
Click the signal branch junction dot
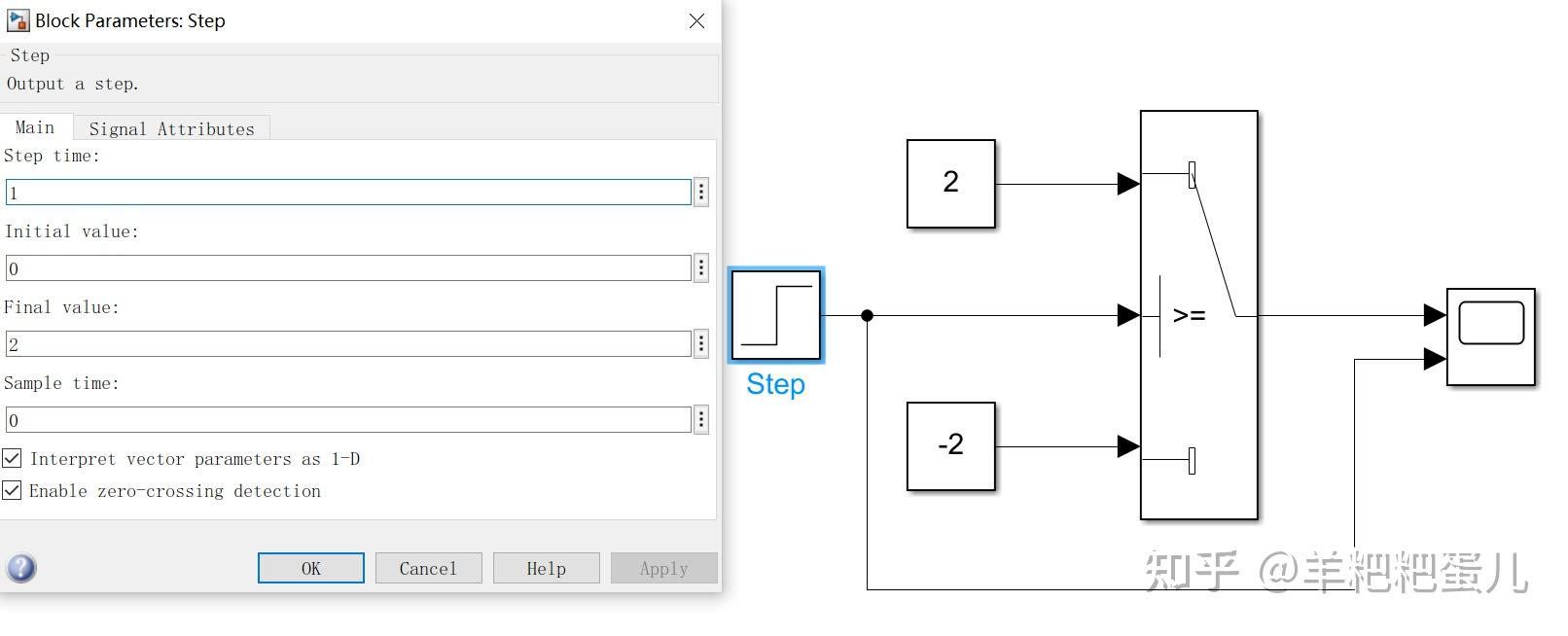pyautogui.click(x=867, y=315)
